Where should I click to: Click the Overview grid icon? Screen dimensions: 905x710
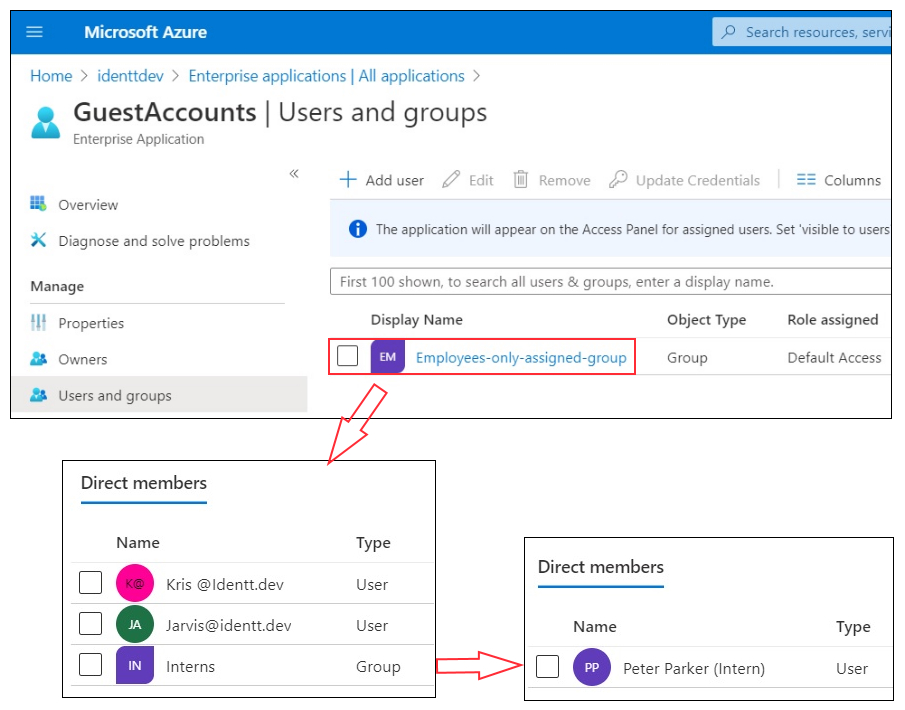point(38,204)
